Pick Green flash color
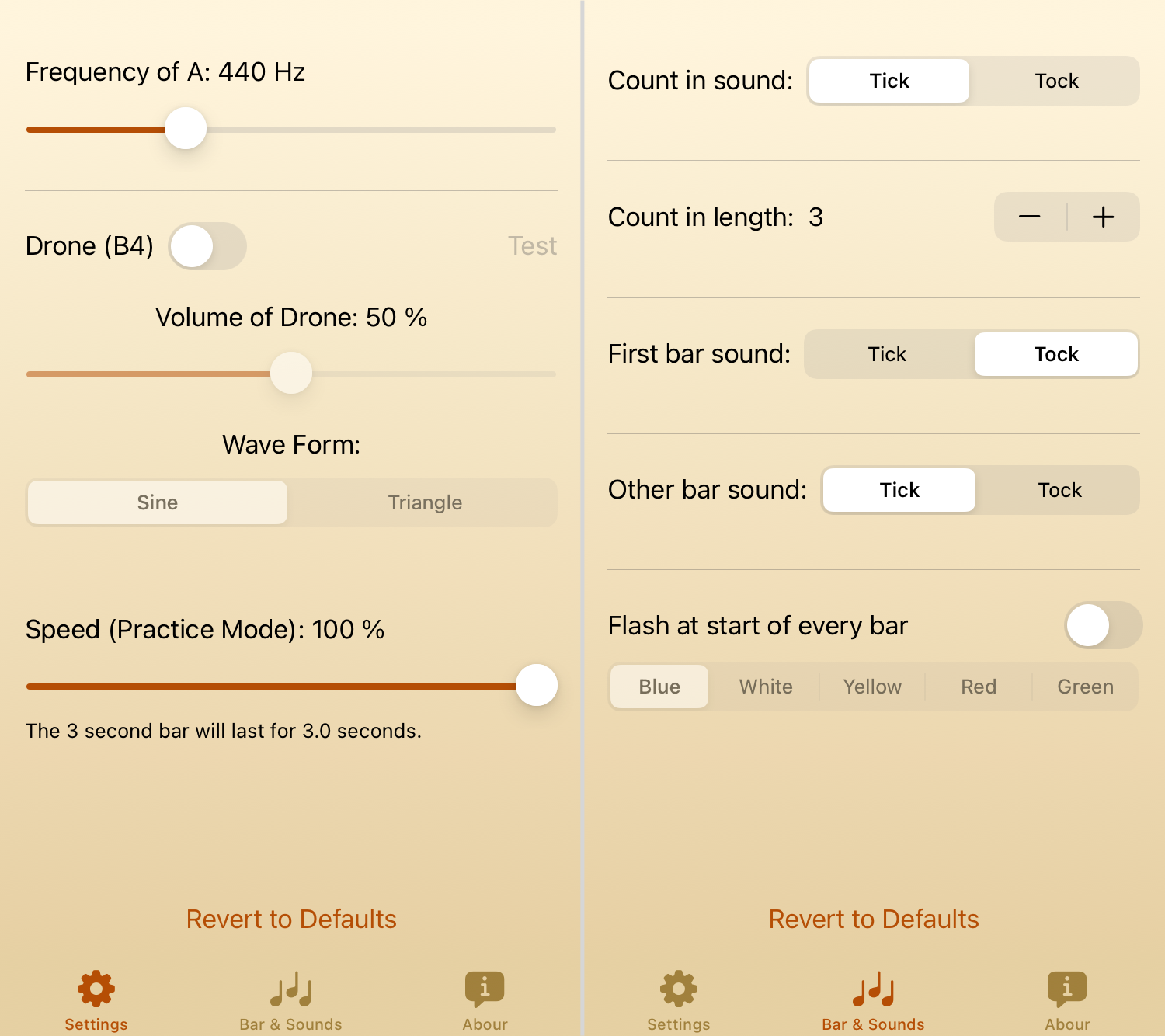Viewport: 1165px width, 1036px height. (1085, 687)
